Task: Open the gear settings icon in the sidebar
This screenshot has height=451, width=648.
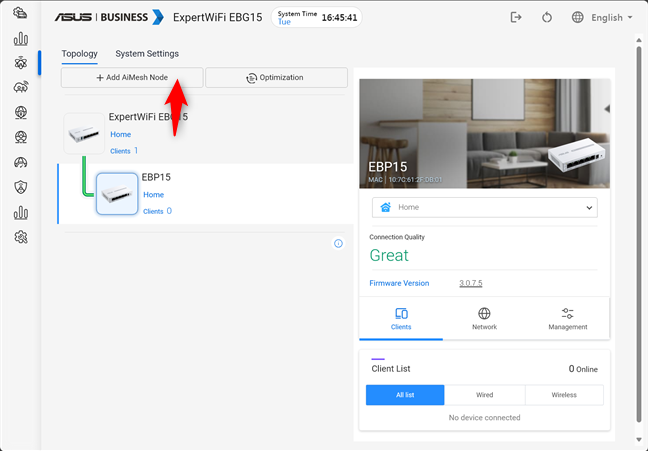Action: pyautogui.click(x=21, y=237)
